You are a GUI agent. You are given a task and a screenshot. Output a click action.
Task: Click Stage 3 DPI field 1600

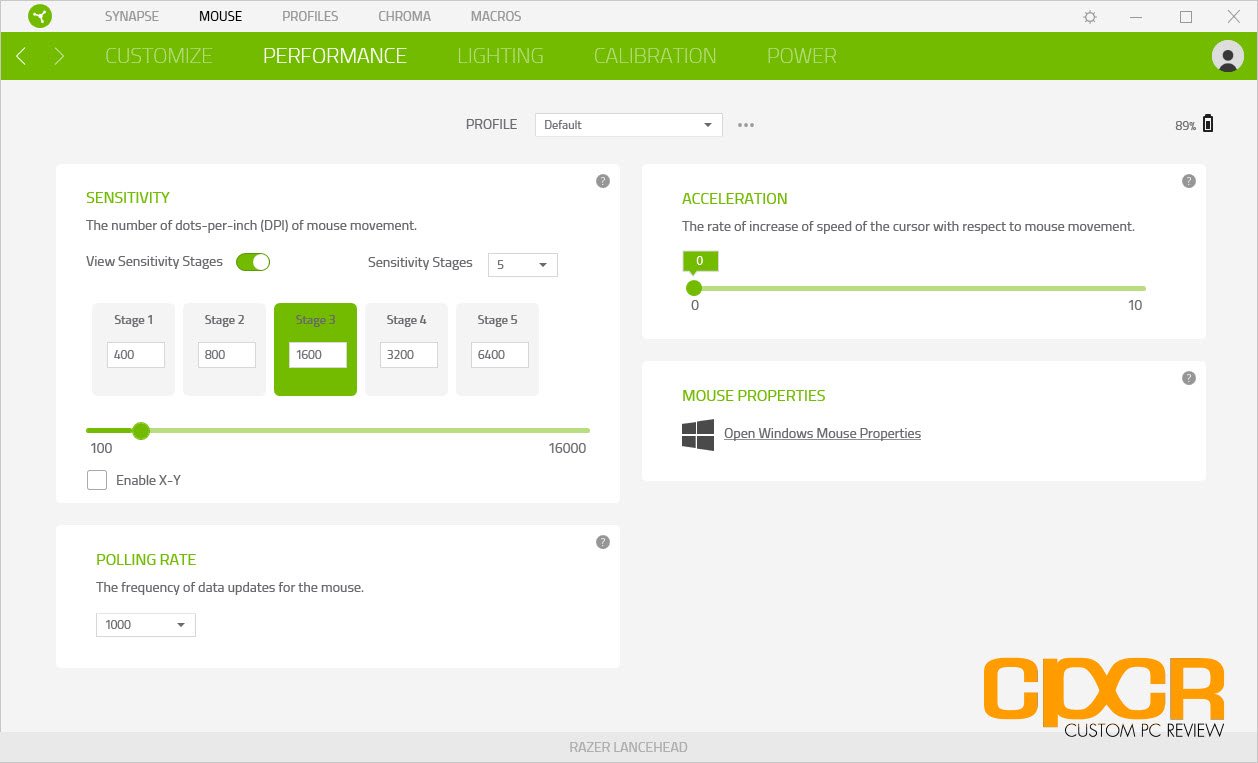pyautogui.click(x=317, y=355)
